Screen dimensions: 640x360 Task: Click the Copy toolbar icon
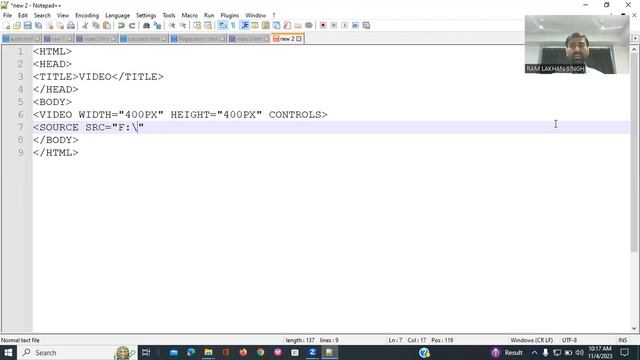tap(96, 25)
